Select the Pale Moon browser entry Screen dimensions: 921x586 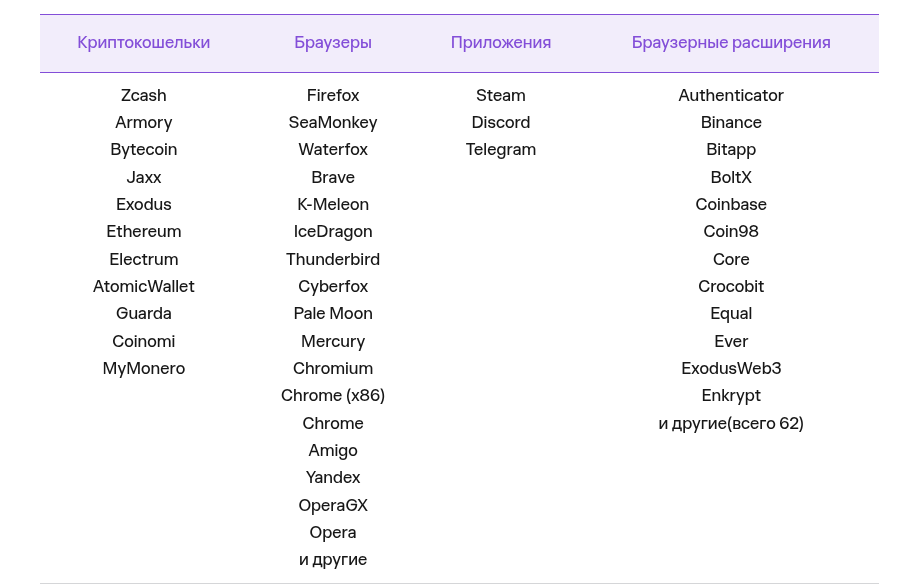[x=333, y=314]
